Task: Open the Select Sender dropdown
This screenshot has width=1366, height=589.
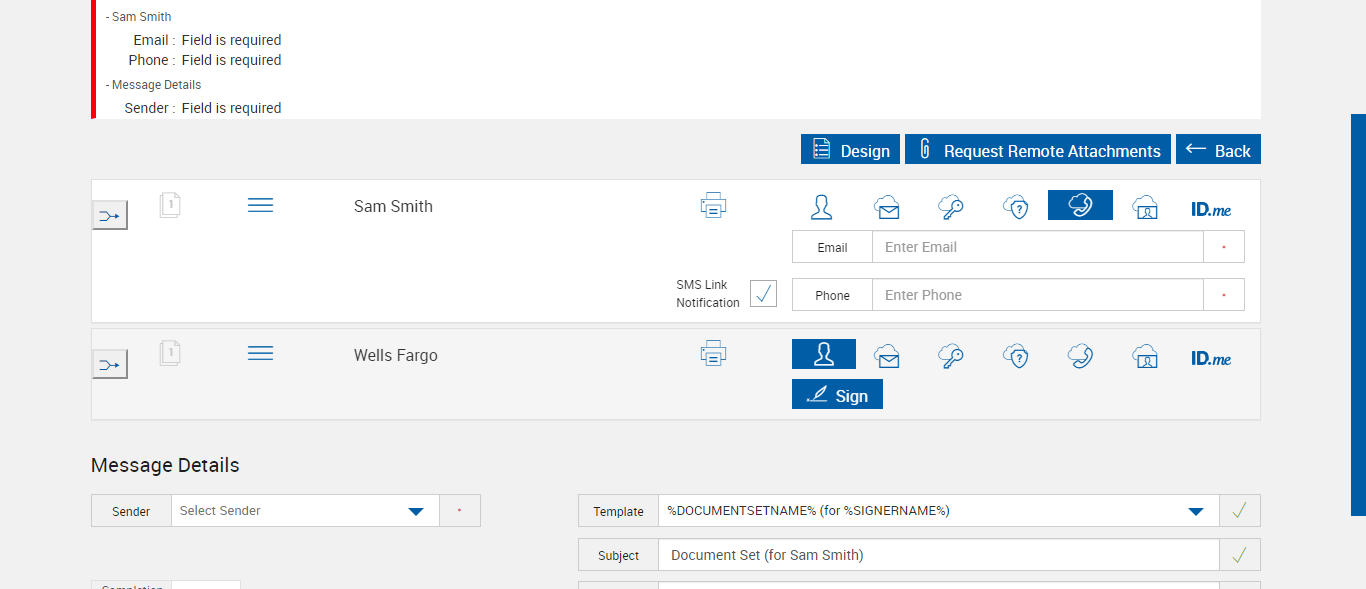Action: tap(416, 511)
